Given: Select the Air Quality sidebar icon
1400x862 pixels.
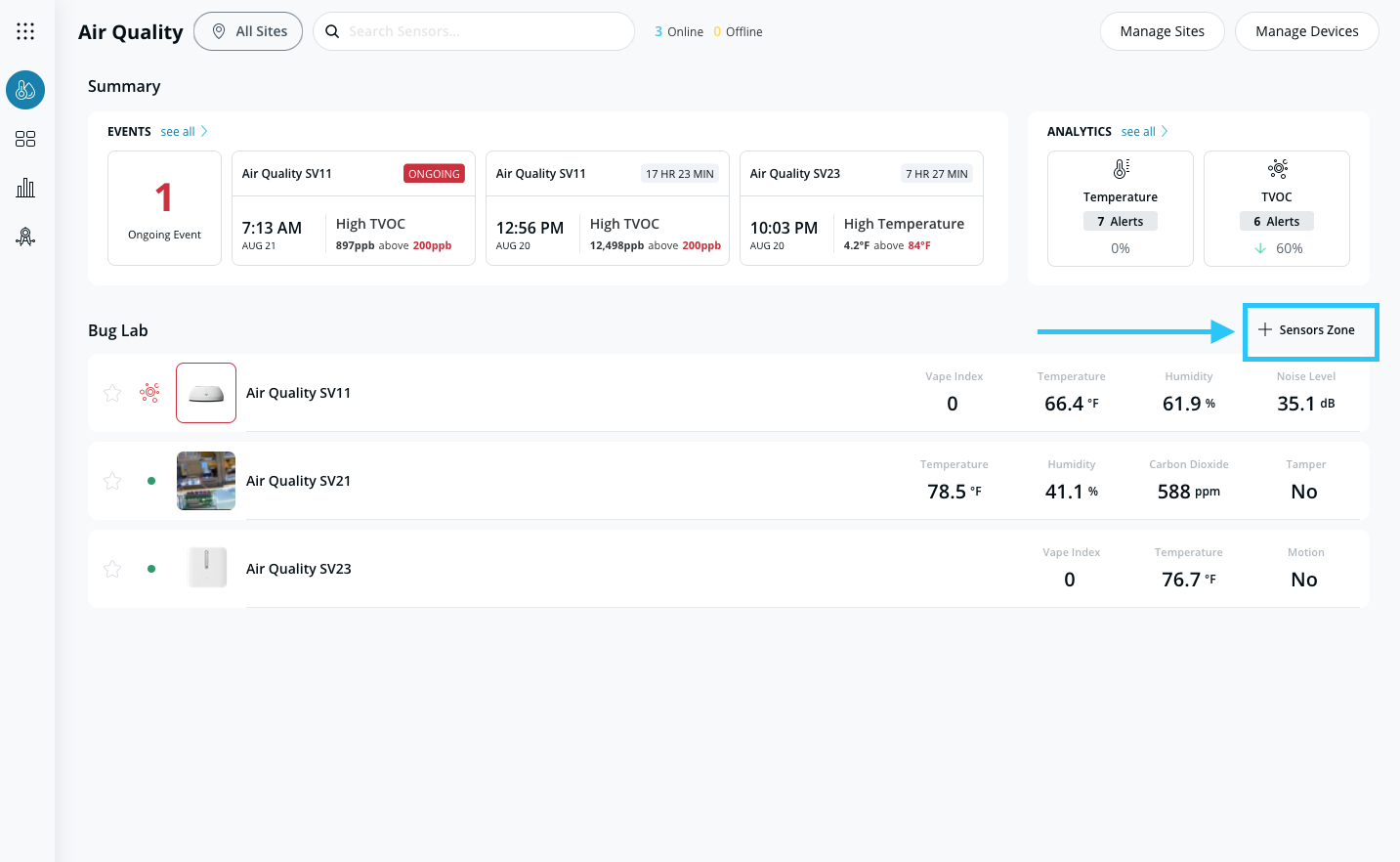Looking at the screenshot, I should coord(25,90).
